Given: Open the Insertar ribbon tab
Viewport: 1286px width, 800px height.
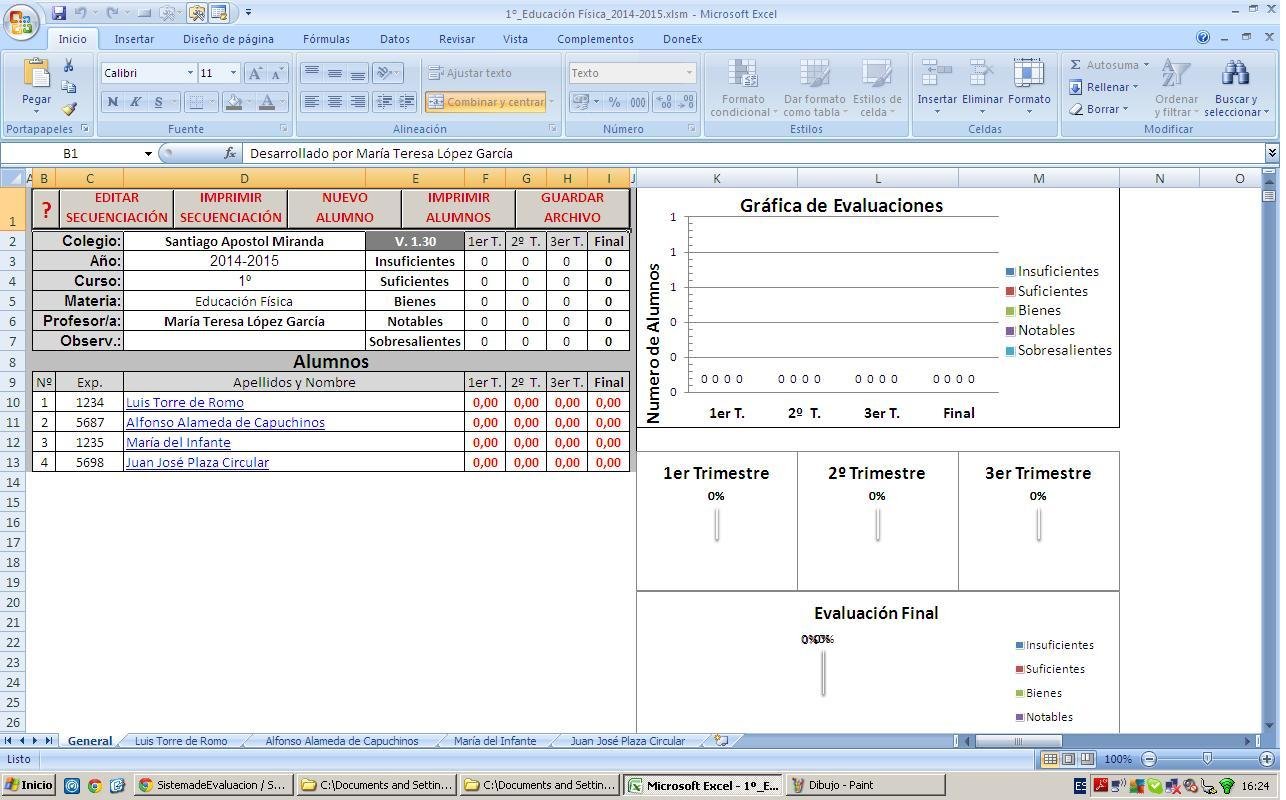Looking at the screenshot, I should click(134, 39).
